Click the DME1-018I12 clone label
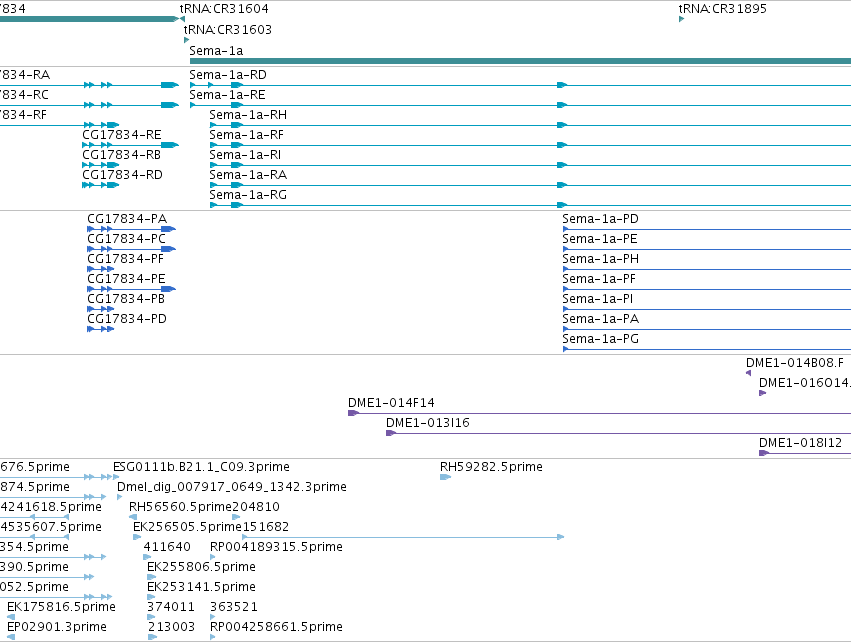Viewport: 851px width, 642px height. (801, 443)
